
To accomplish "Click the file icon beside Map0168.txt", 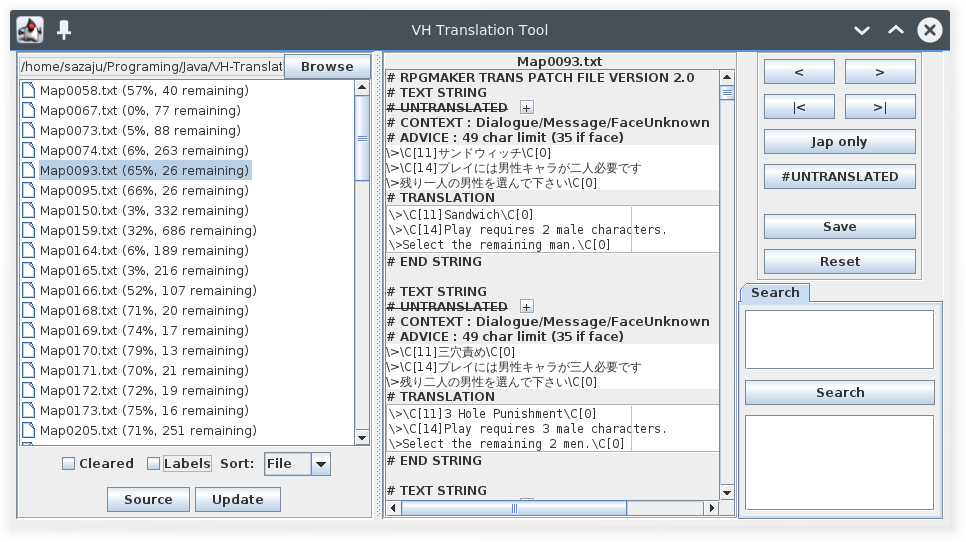I will coord(28,310).
